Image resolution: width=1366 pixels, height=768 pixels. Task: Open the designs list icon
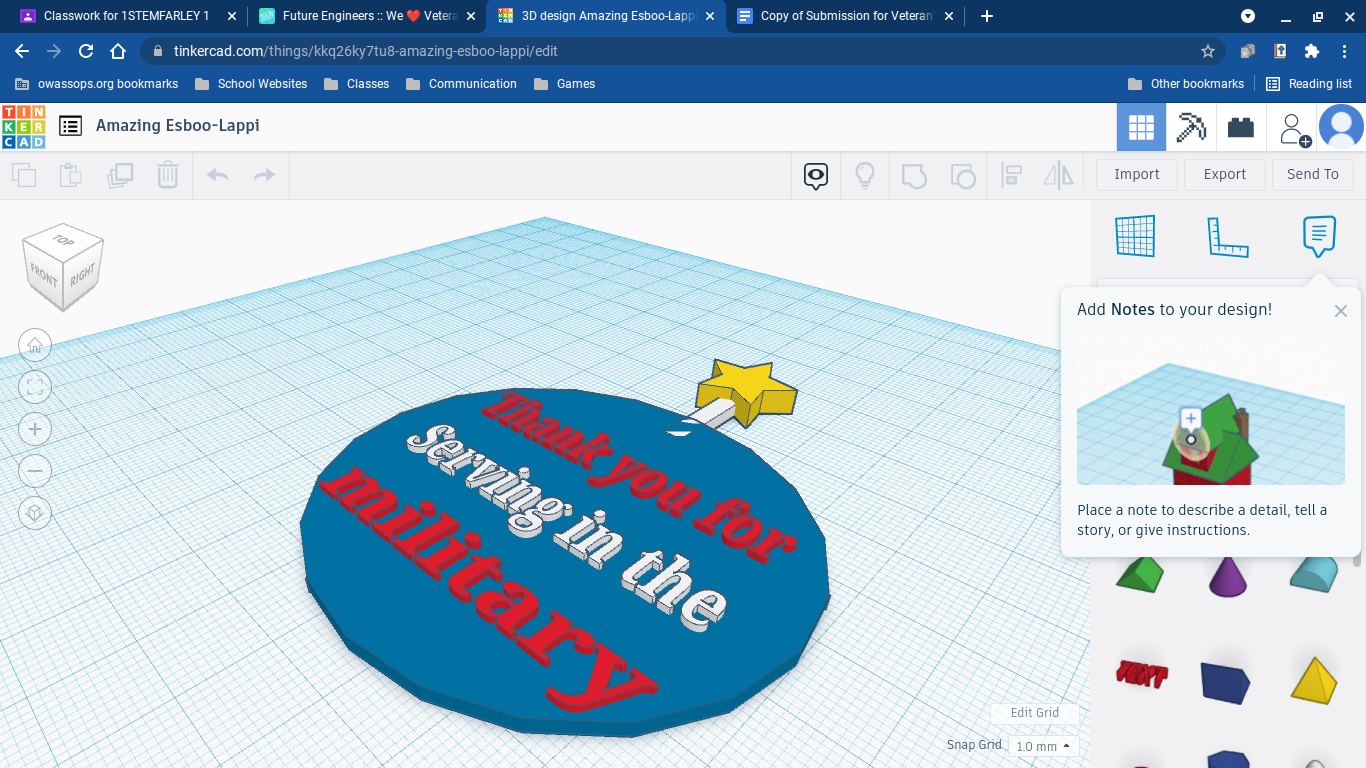point(70,126)
